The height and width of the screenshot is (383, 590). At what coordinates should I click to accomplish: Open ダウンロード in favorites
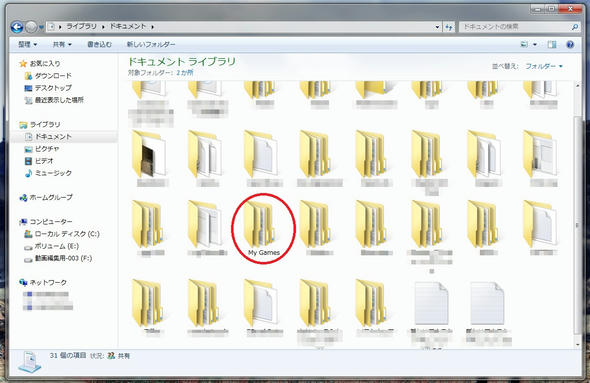(53, 76)
